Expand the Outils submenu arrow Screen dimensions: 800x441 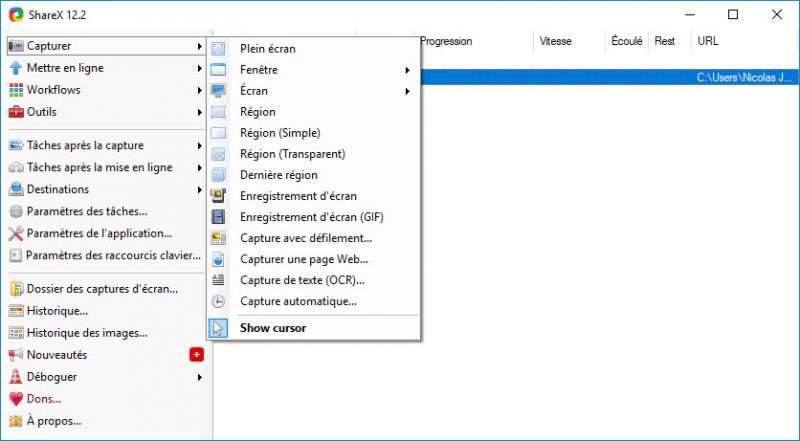pyautogui.click(x=199, y=112)
